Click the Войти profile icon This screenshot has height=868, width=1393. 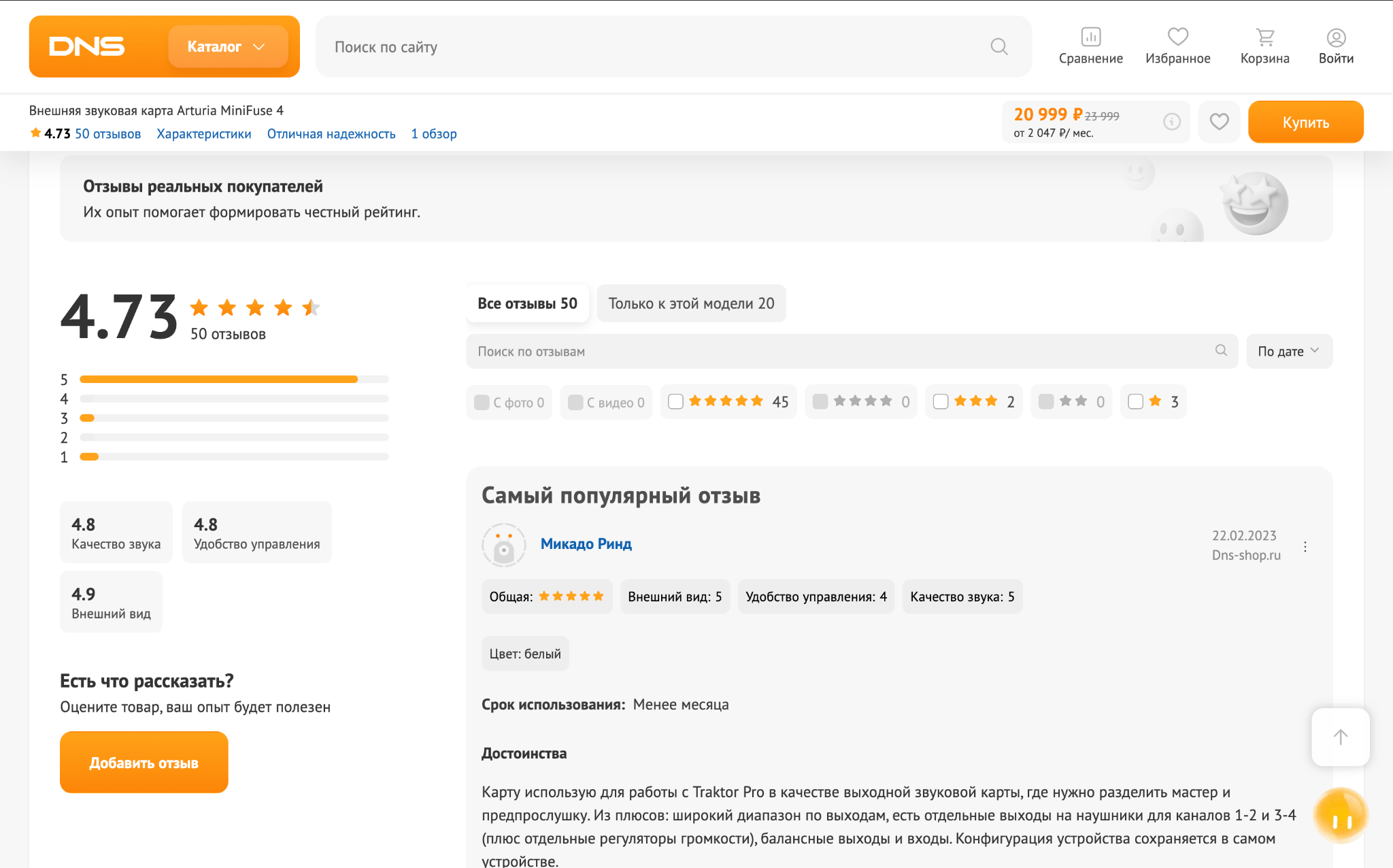click(x=1336, y=46)
